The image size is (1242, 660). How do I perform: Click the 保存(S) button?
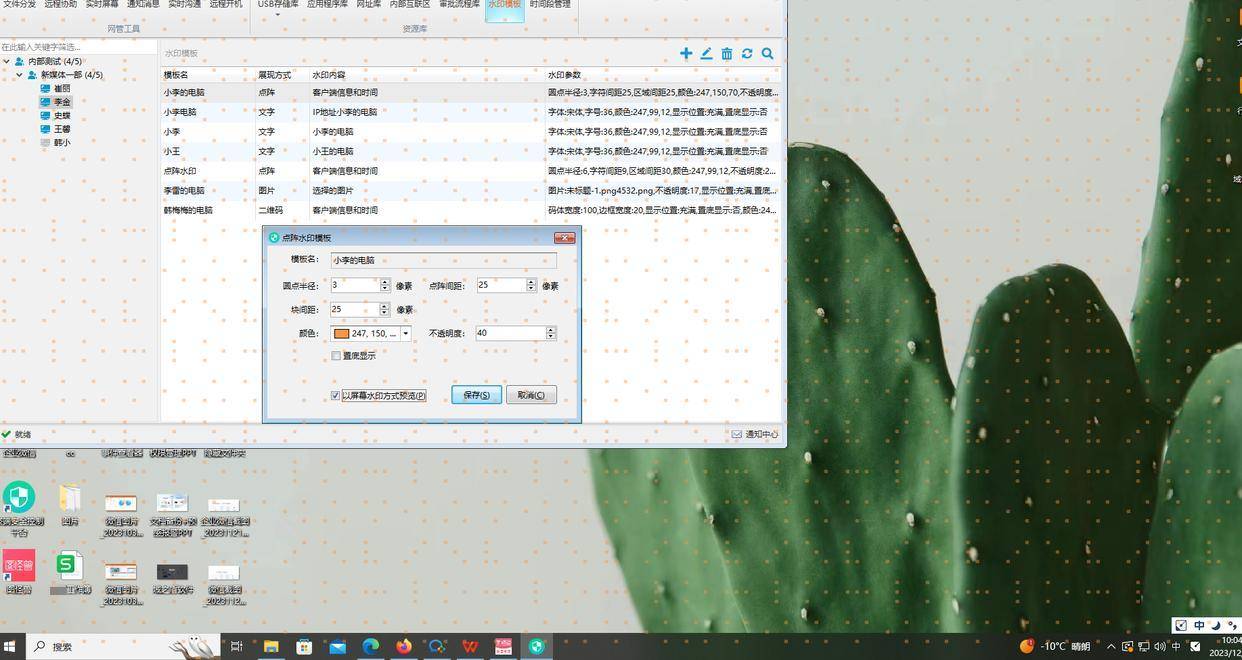(476, 395)
